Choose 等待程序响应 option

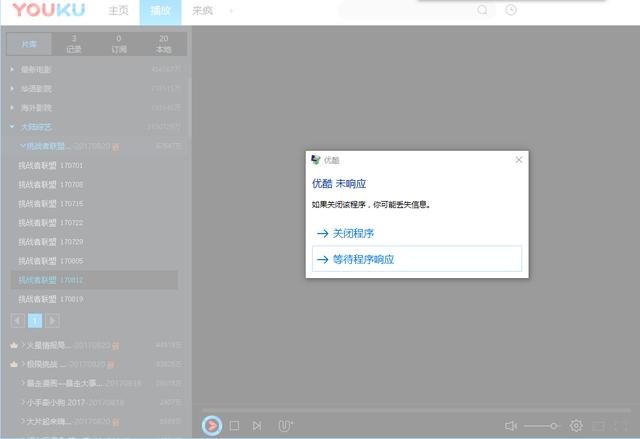[x=417, y=259]
